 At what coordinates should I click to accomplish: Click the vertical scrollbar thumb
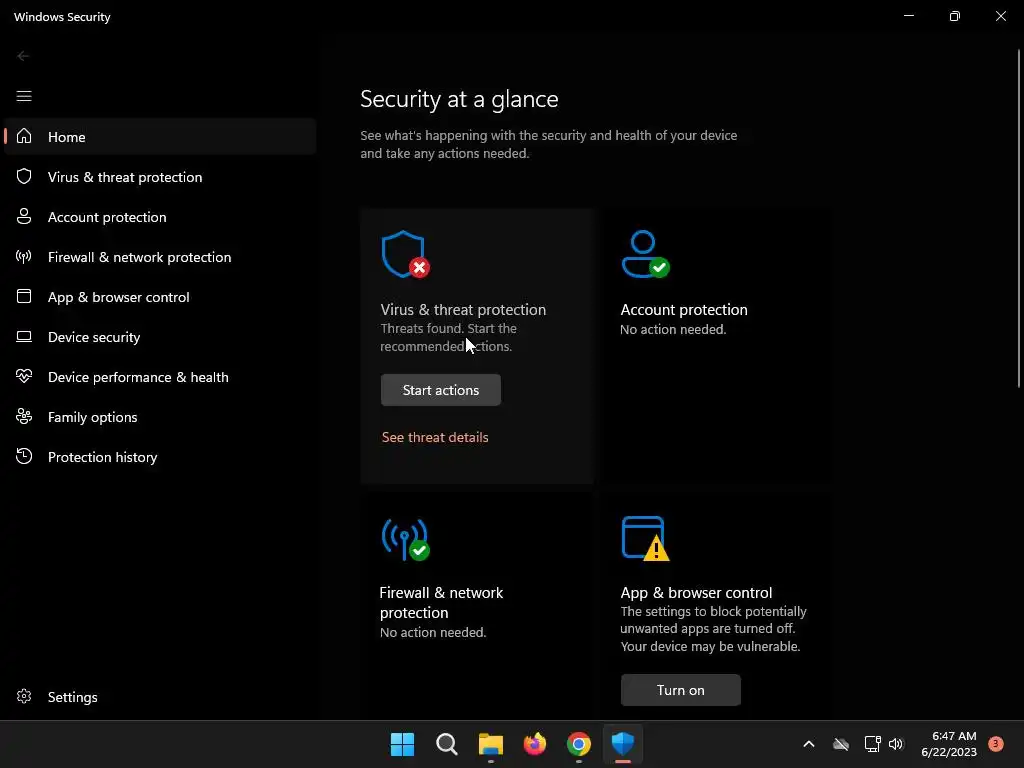click(x=1019, y=219)
